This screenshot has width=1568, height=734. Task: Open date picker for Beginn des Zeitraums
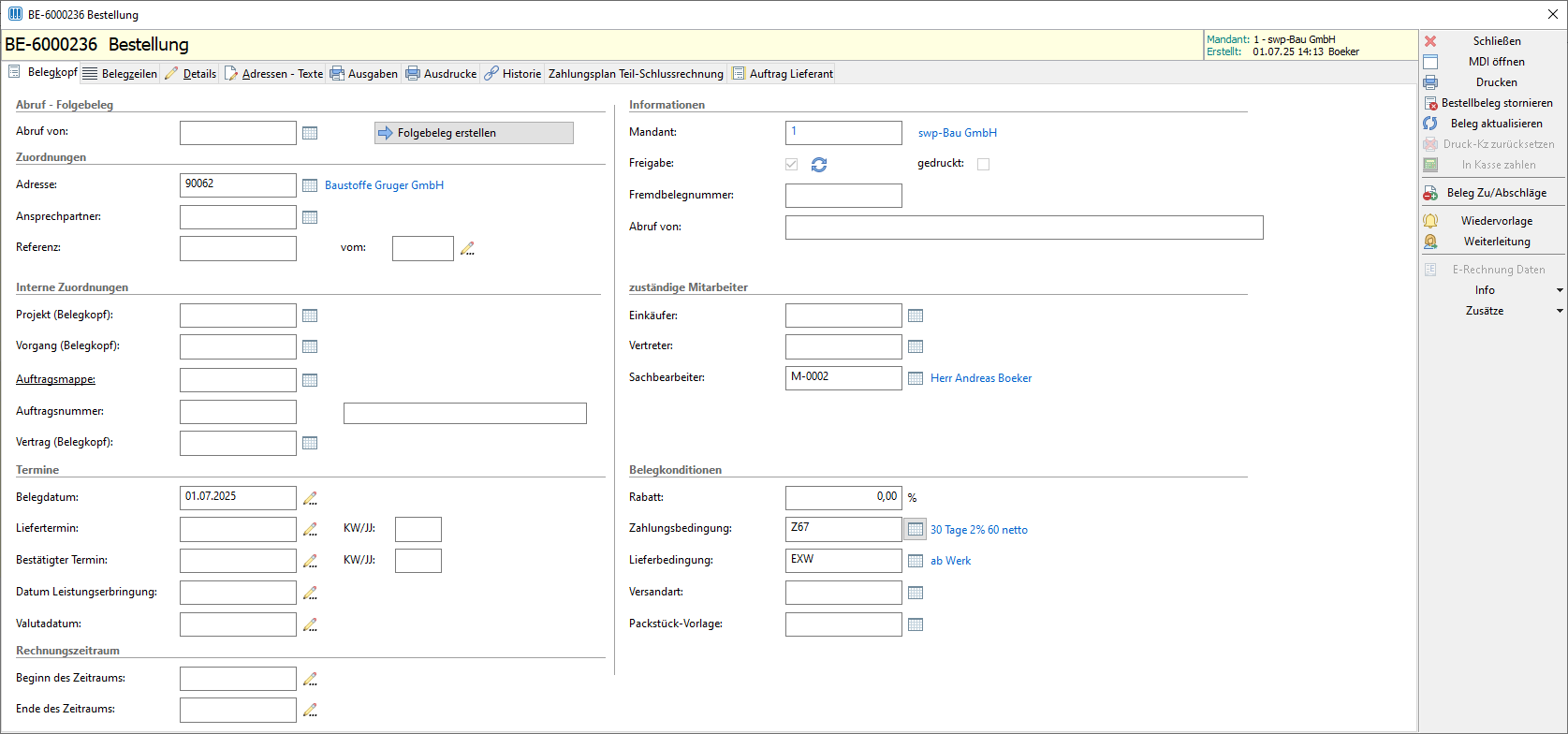310,679
